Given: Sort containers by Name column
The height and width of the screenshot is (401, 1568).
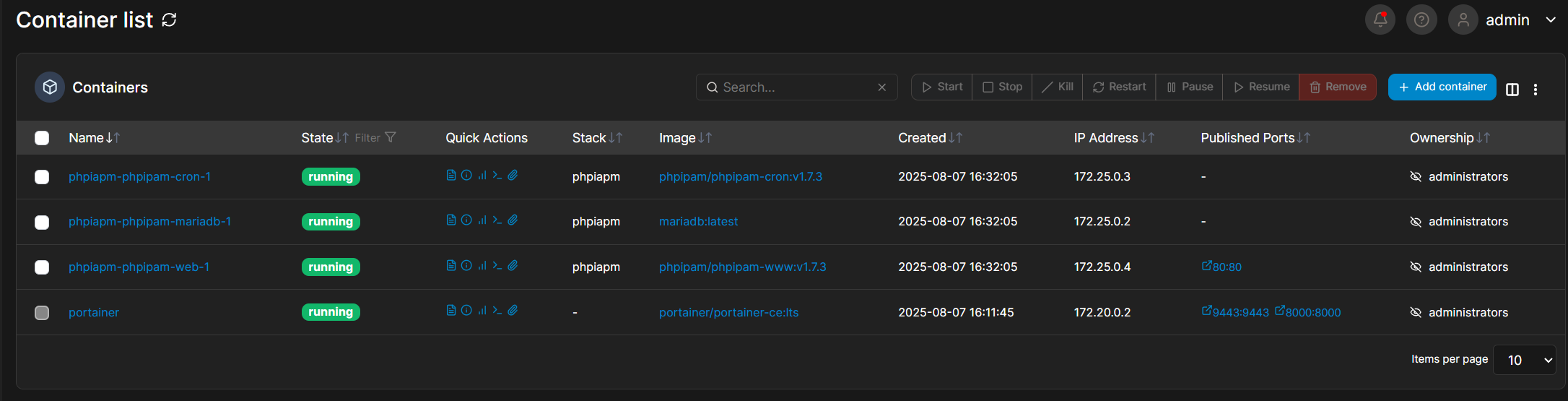Looking at the screenshot, I should tap(94, 138).
